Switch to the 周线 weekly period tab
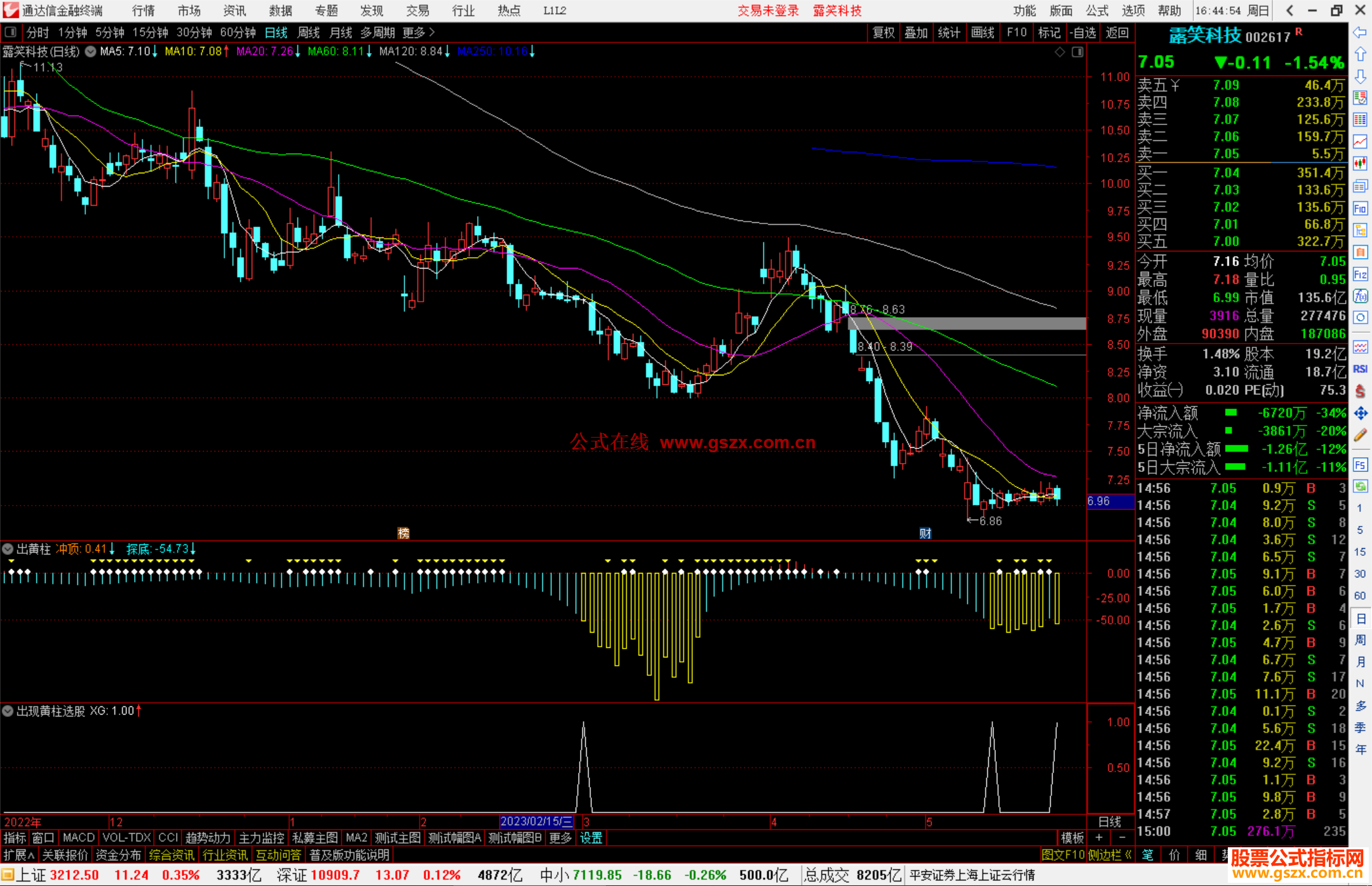This screenshot has height=886, width=1372. coord(309,32)
